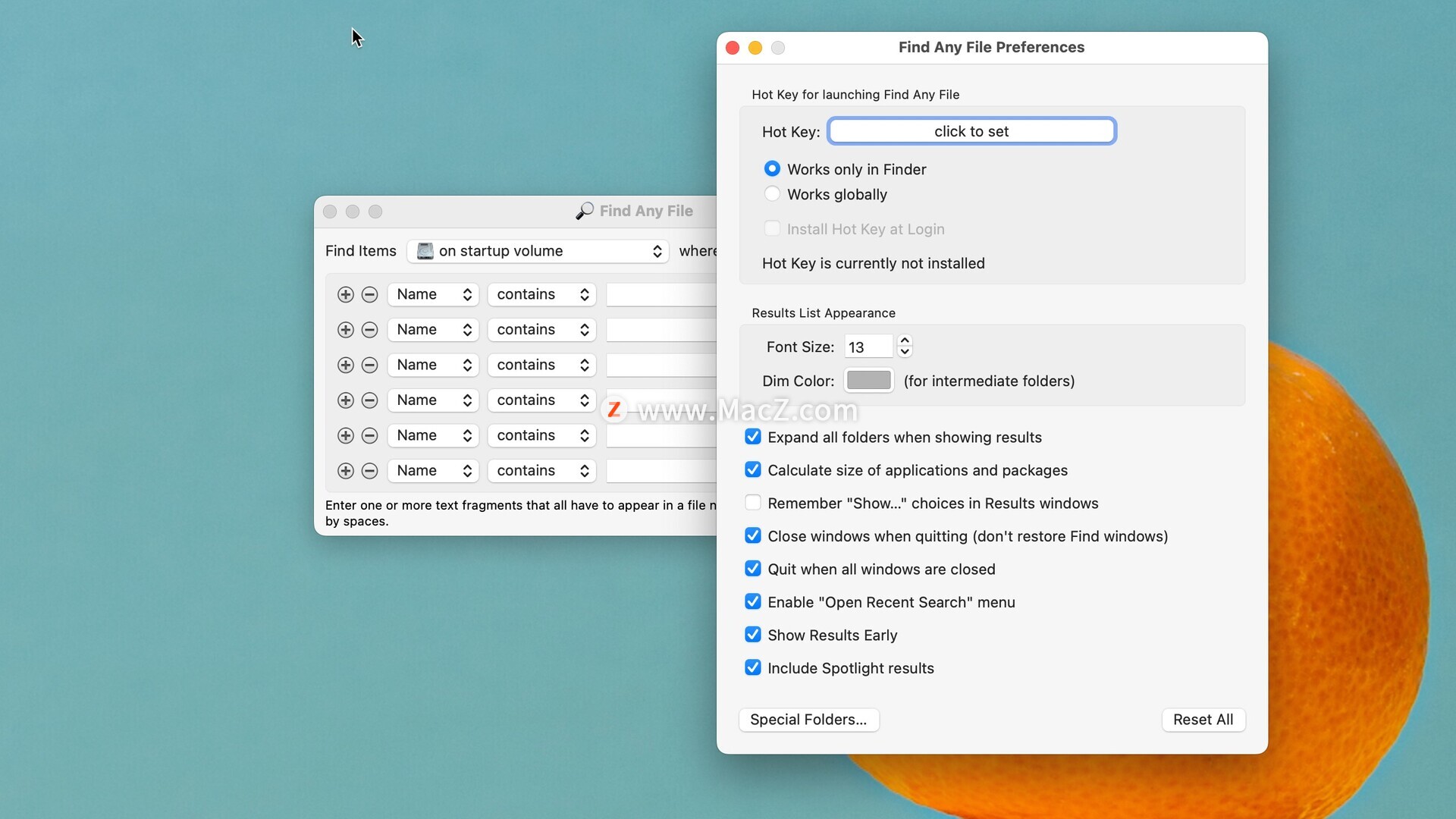
Task: Minimize the Find Any File Preferences window
Action: [755, 48]
